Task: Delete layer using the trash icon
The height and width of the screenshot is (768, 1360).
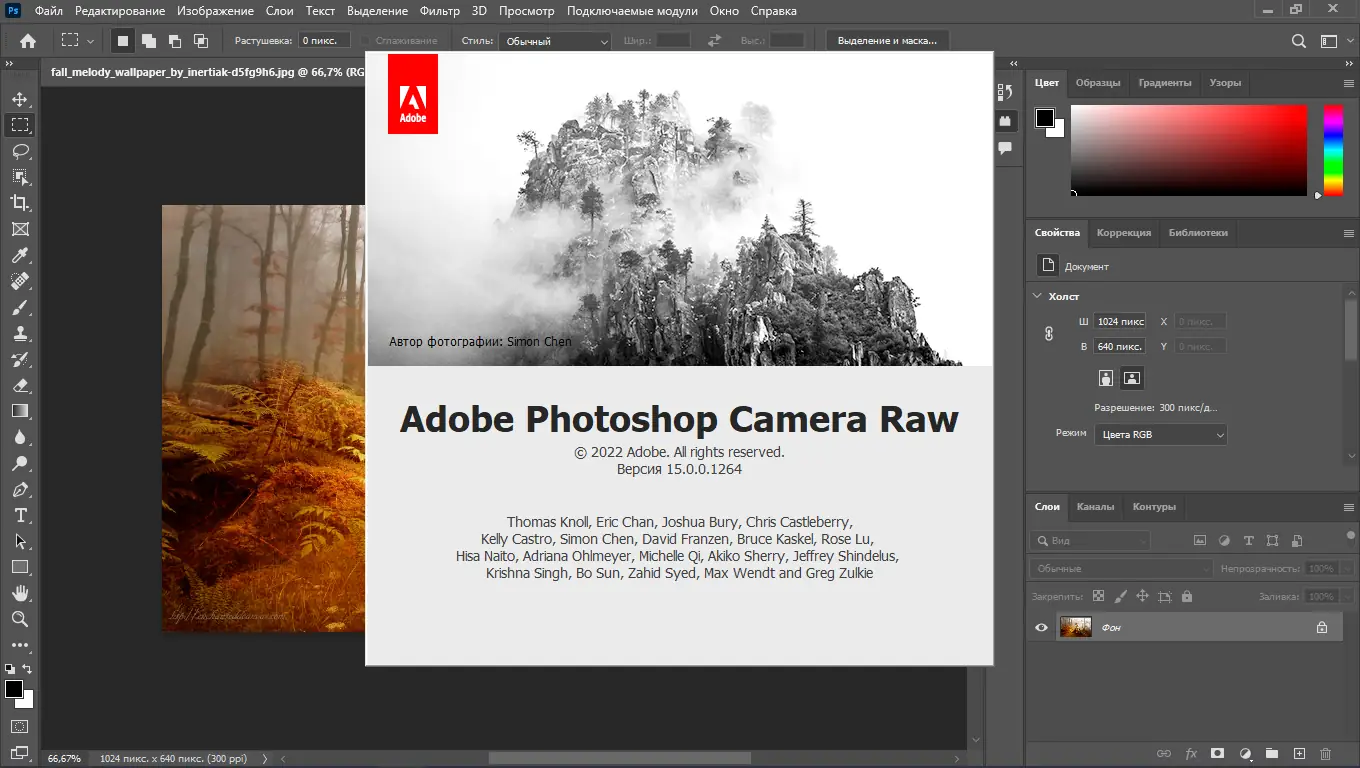Action: 1326,753
